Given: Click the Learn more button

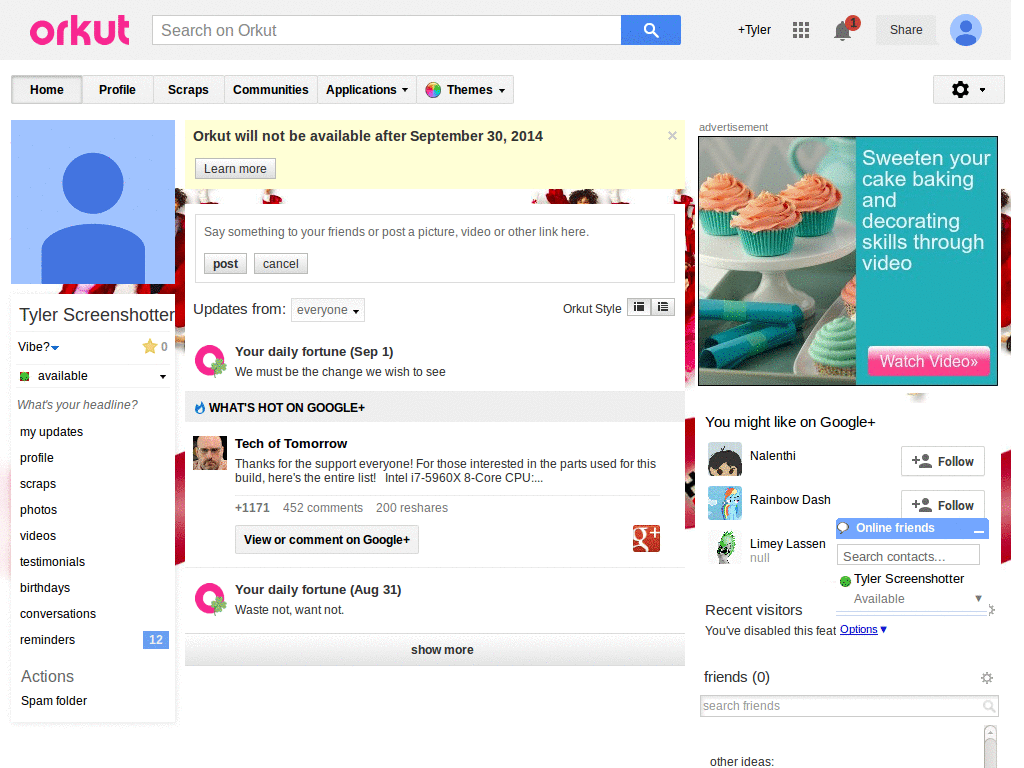Looking at the screenshot, I should click(x=235, y=168).
